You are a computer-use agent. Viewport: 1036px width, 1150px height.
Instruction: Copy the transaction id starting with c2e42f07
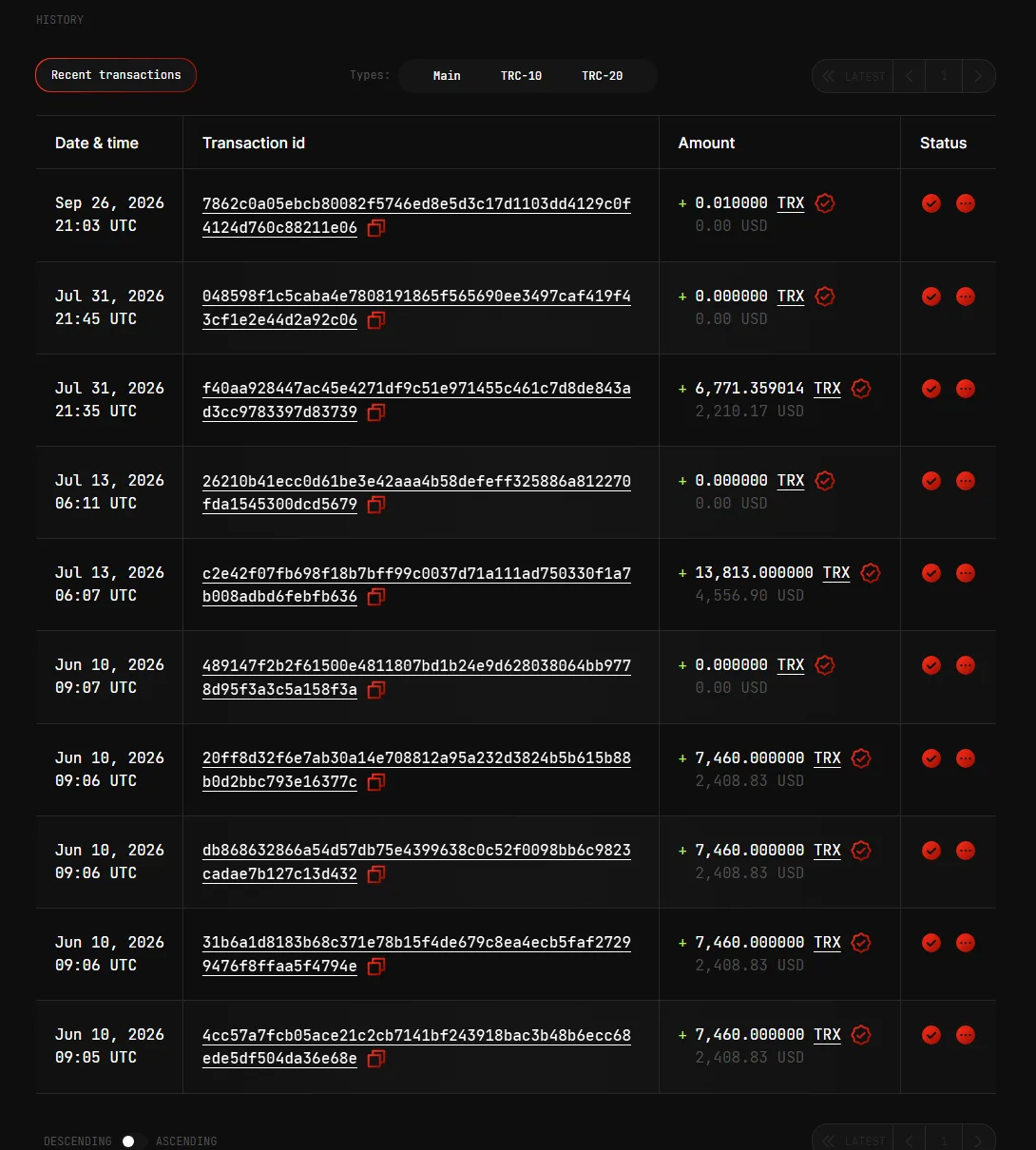tap(376, 597)
